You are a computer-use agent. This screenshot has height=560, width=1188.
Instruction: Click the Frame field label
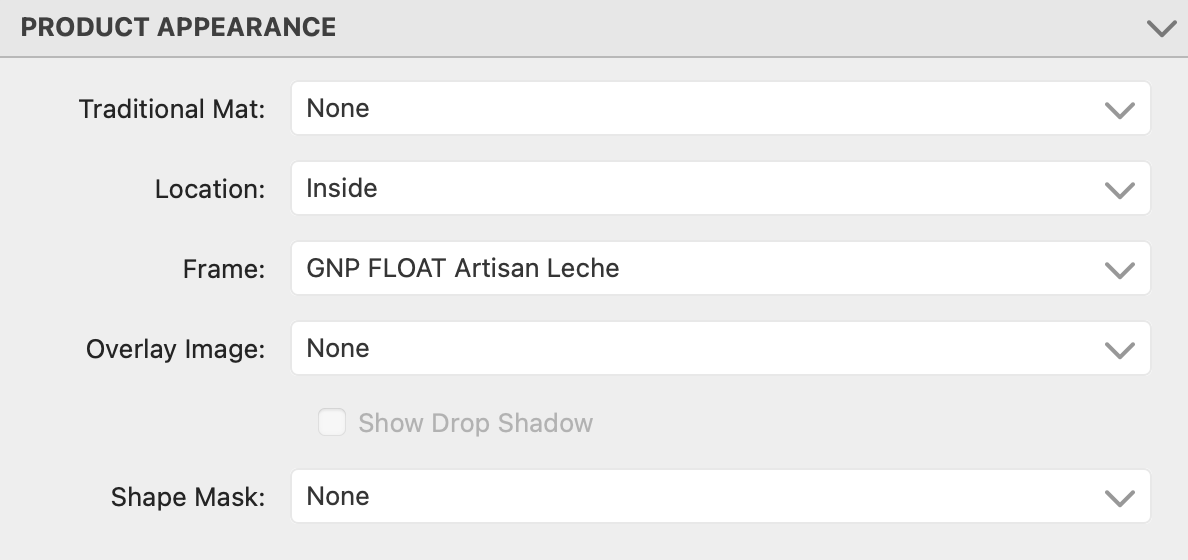tap(224, 269)
